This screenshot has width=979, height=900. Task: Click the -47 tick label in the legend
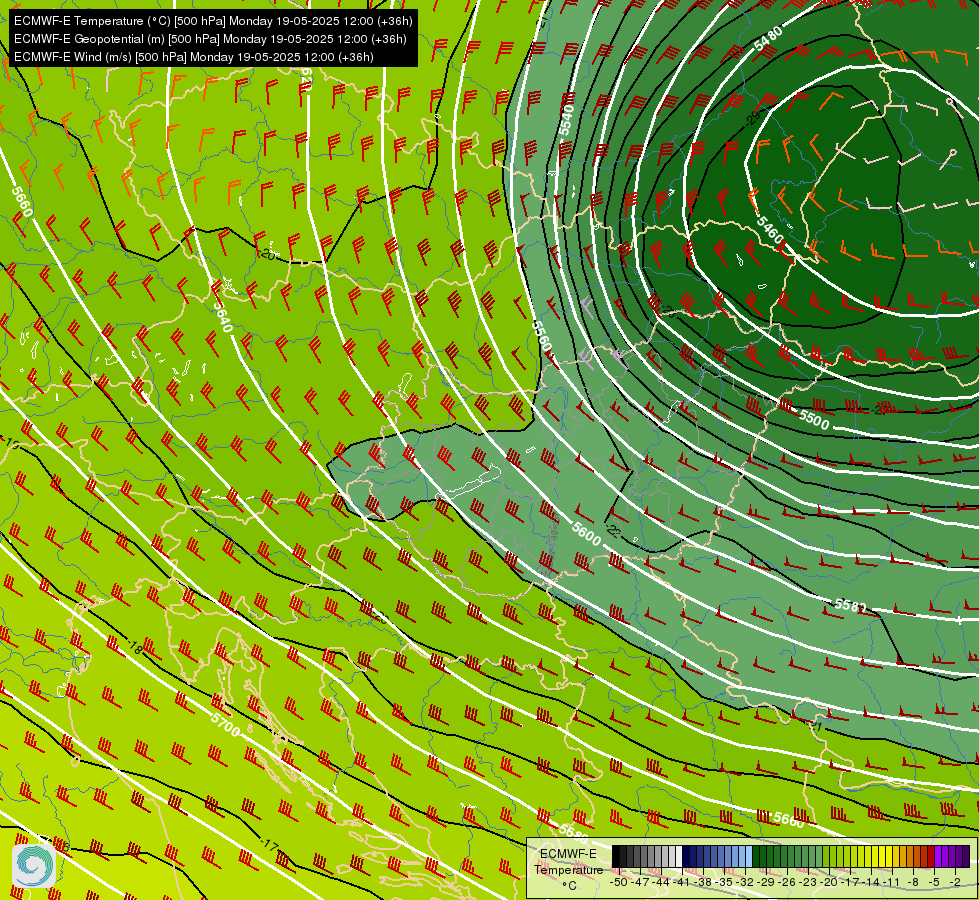[x=639, y=882]
